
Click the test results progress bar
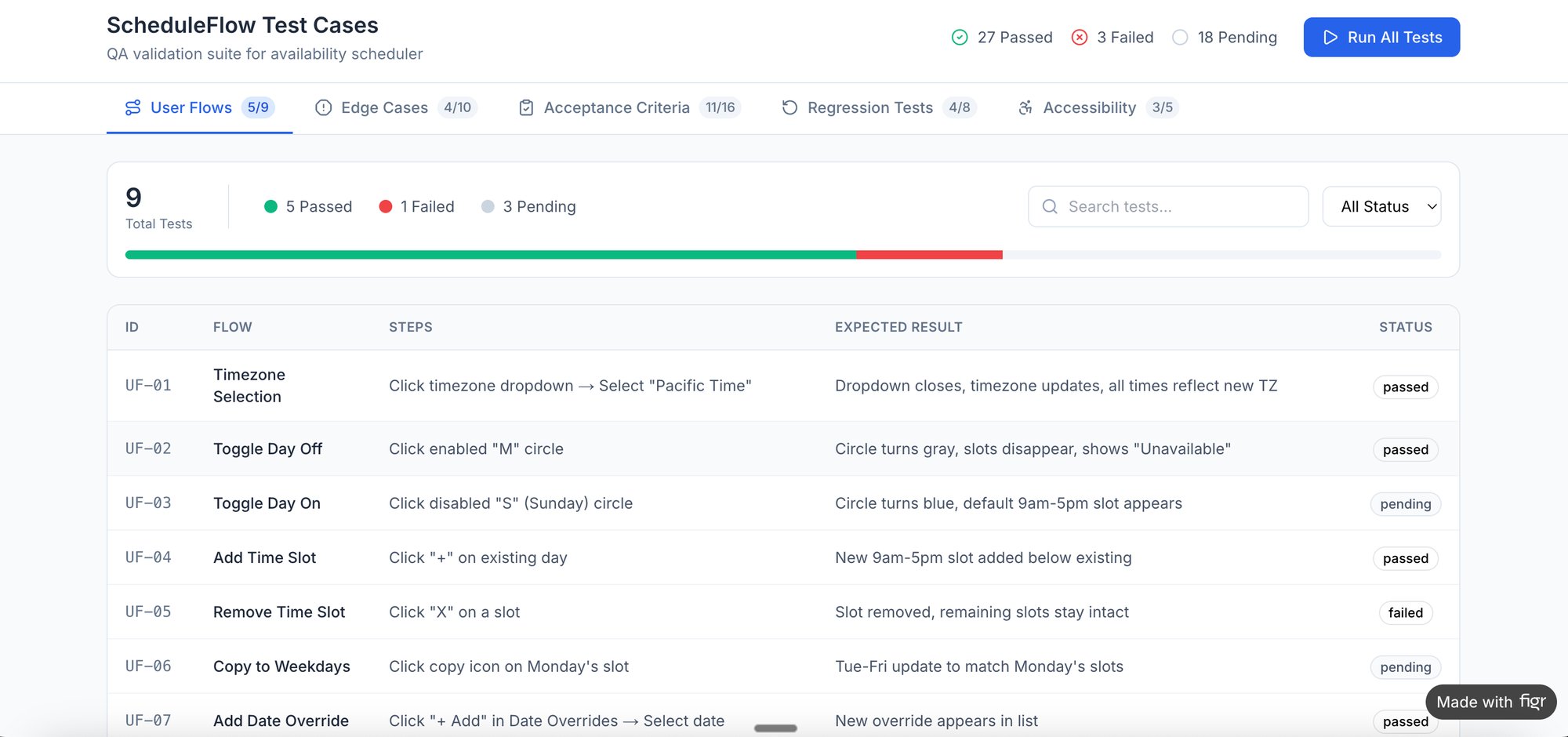(x=784, y=254)
